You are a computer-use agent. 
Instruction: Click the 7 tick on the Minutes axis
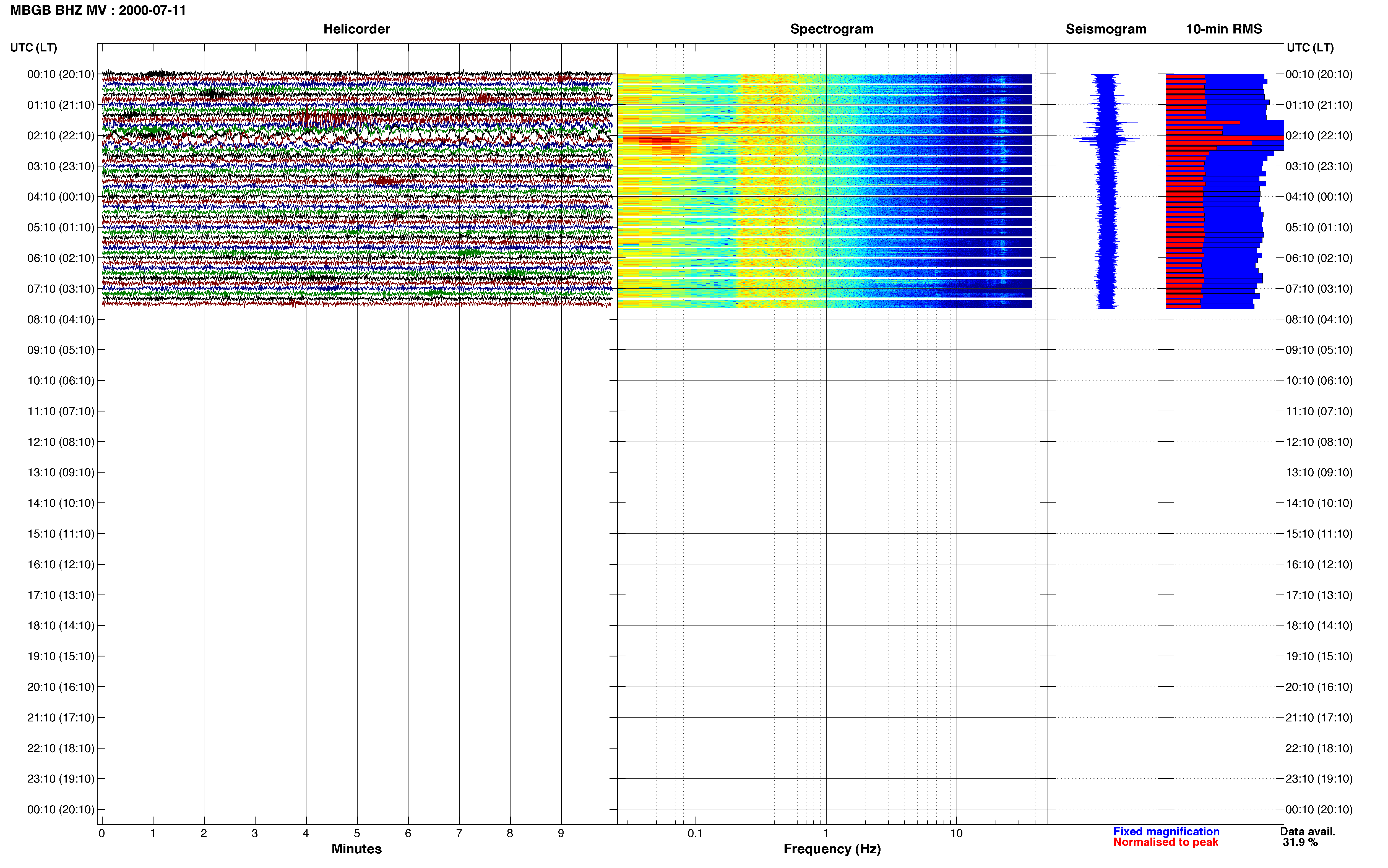click(x=459, y=833)
